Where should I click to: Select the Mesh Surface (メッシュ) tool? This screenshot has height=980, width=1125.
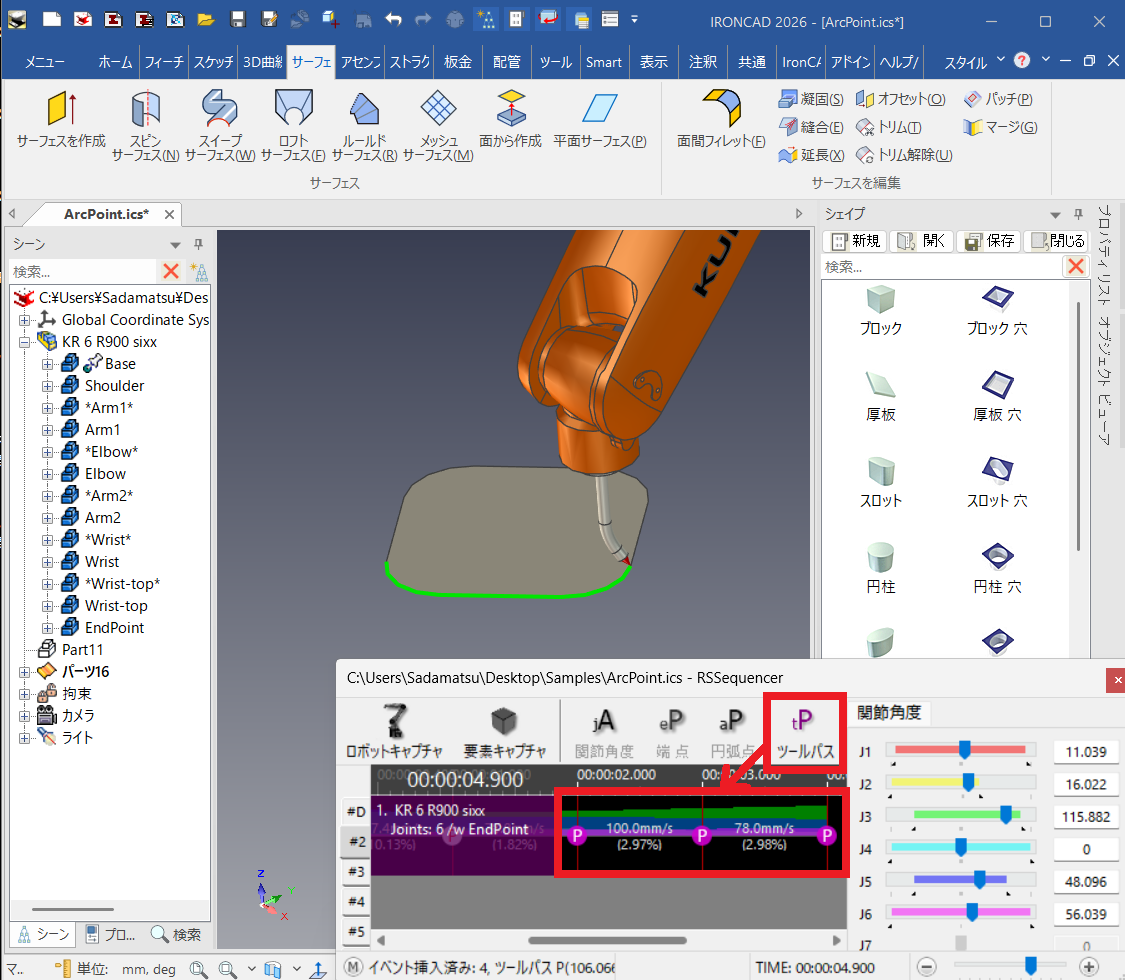tap(438, 126)
